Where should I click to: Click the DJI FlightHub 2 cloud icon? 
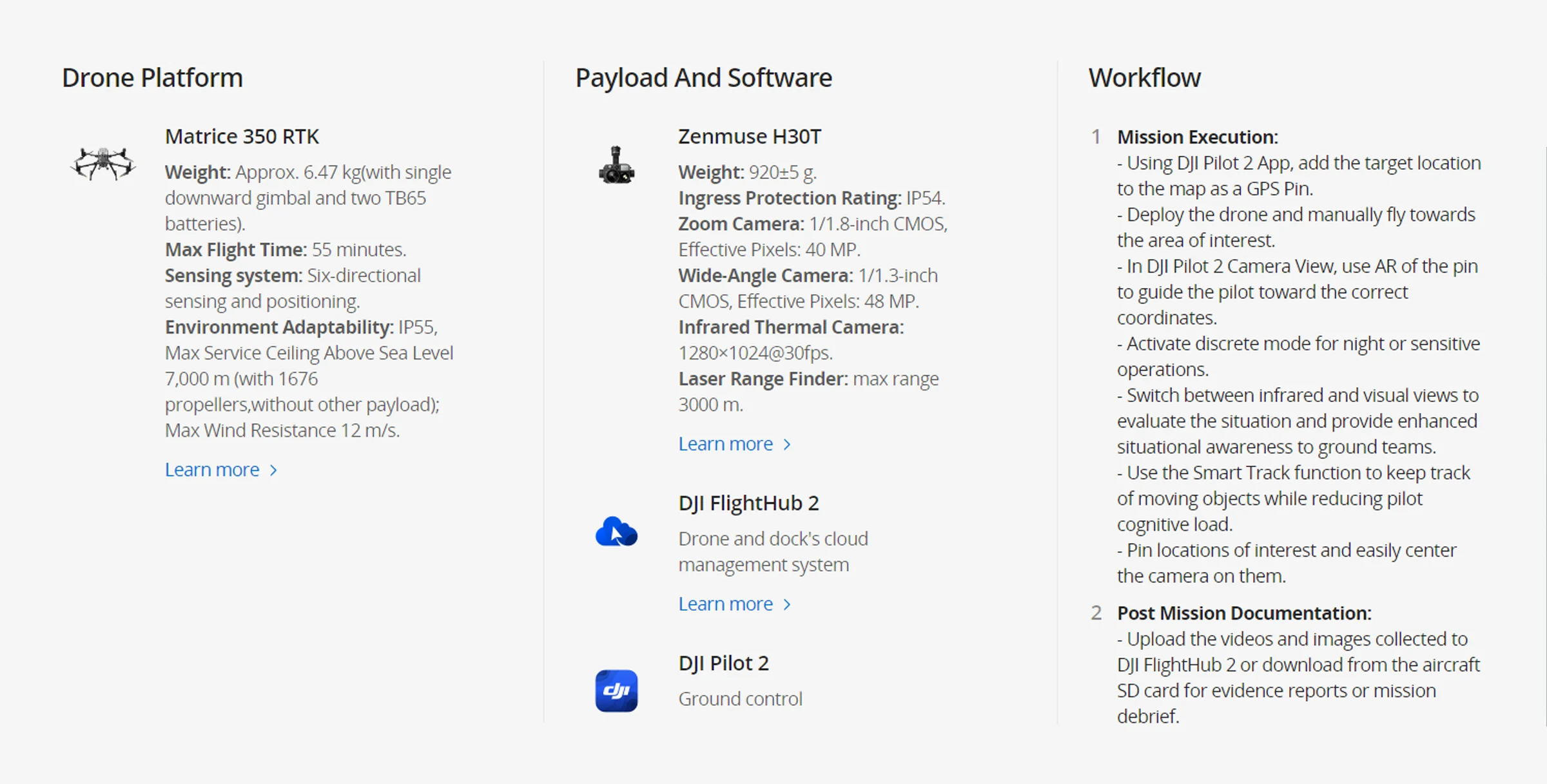616,532
